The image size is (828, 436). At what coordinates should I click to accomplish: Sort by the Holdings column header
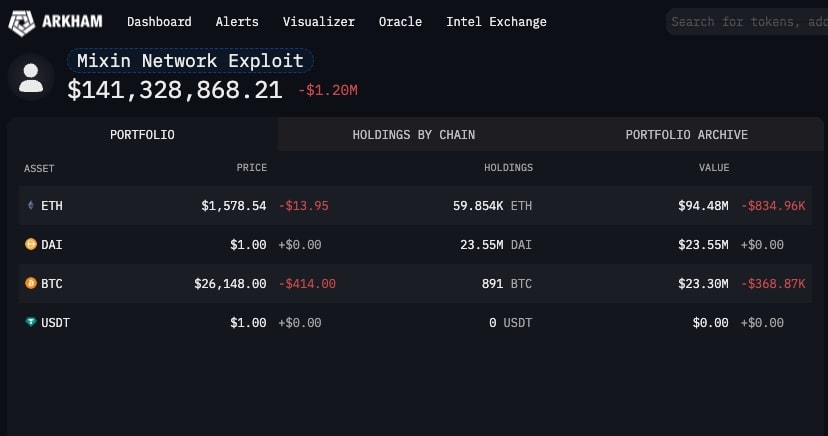(508, 168)
